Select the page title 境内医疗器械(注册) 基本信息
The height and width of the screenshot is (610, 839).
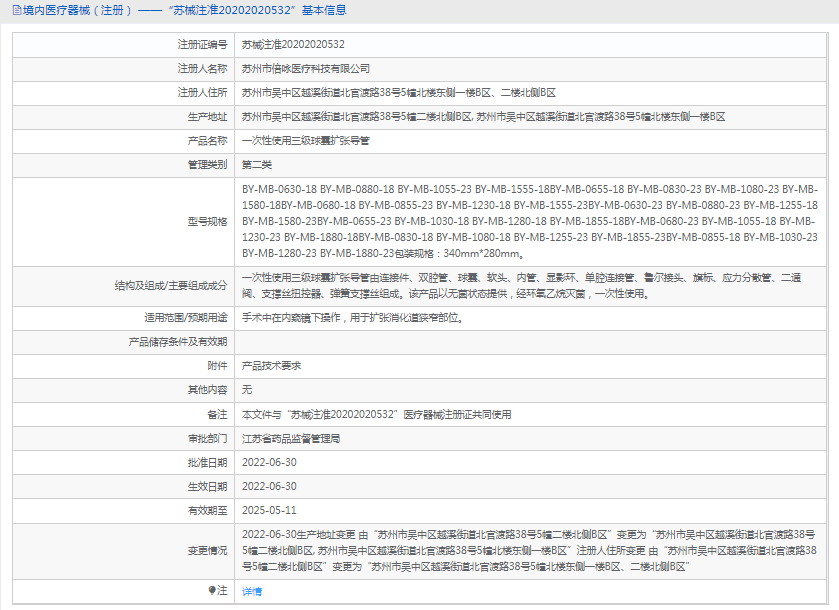coord(185,10)
